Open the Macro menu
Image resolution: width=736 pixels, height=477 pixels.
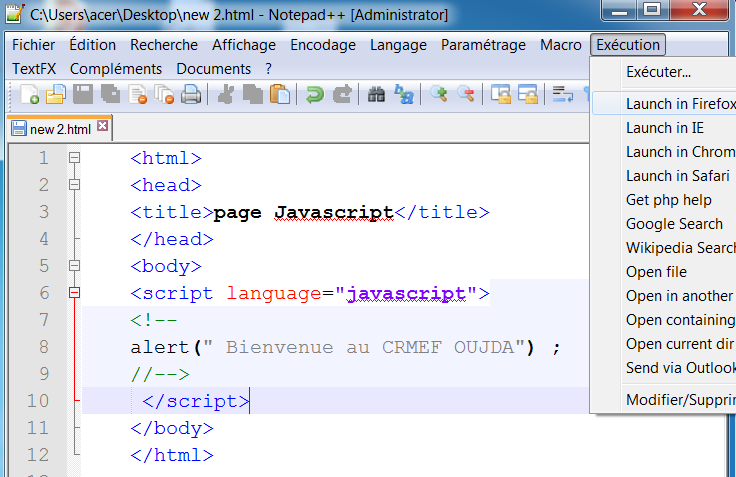click(560, 45)
